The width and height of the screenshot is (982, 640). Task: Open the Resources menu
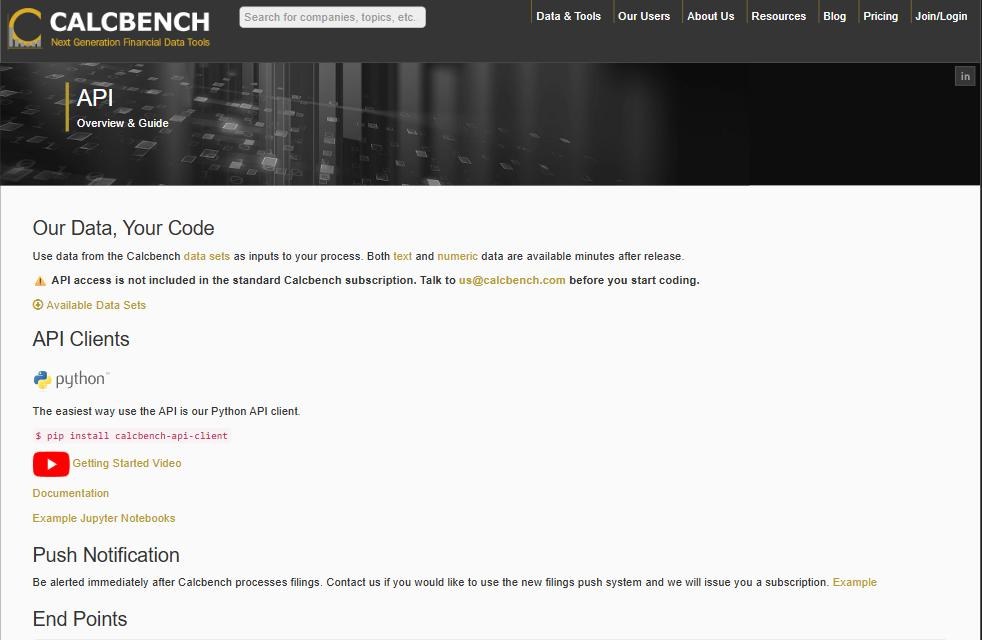(778, 16)
